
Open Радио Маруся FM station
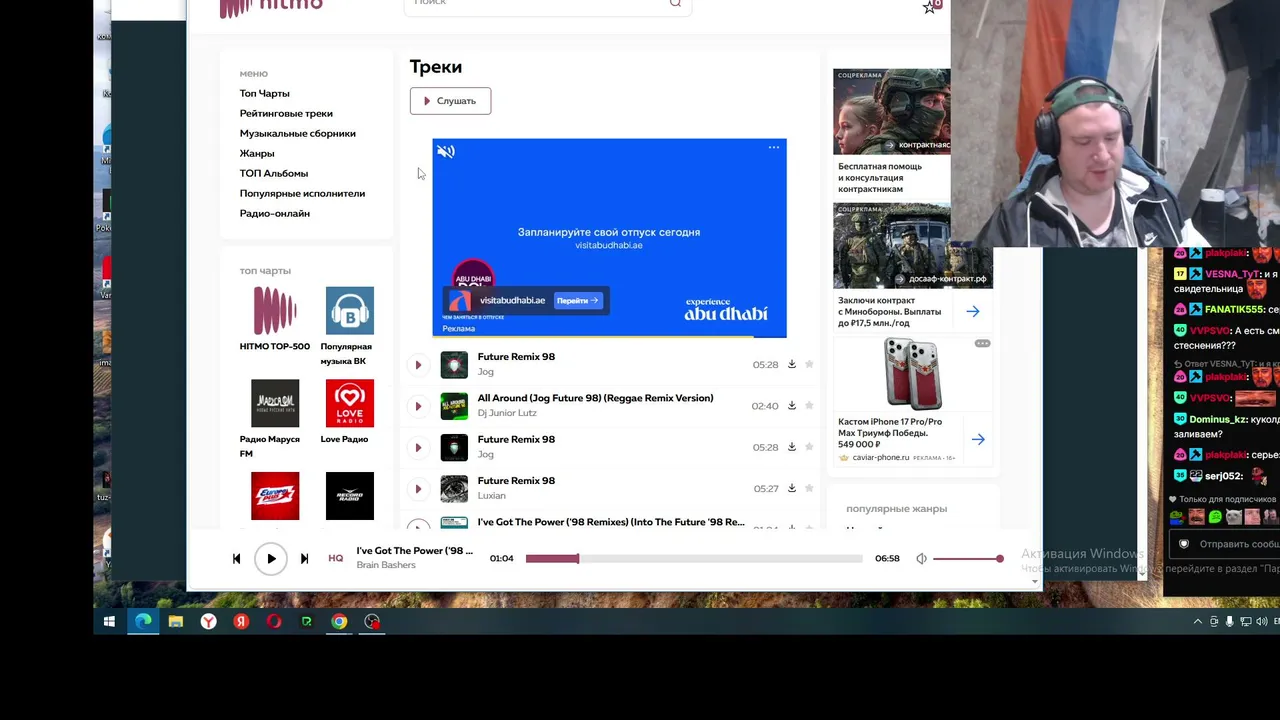[275, 404]
